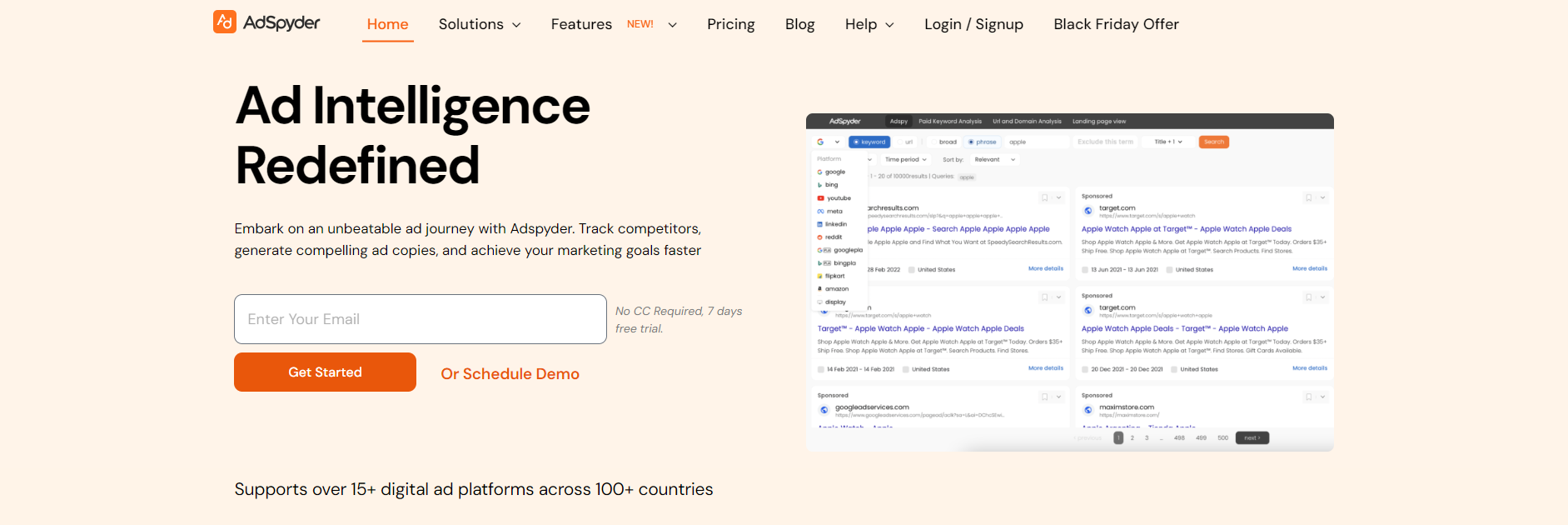Click the globe icon next to googleadservices.com

pyautogui.click(x=824, y=410)
